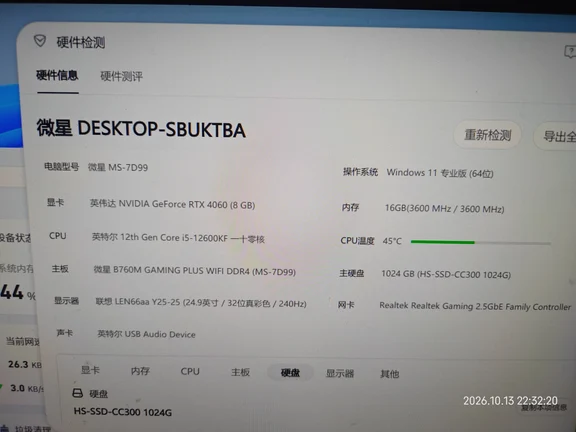Select the 其他 detail tab
The height and width of the screenshot is (432, 576).
pos(390,374)
